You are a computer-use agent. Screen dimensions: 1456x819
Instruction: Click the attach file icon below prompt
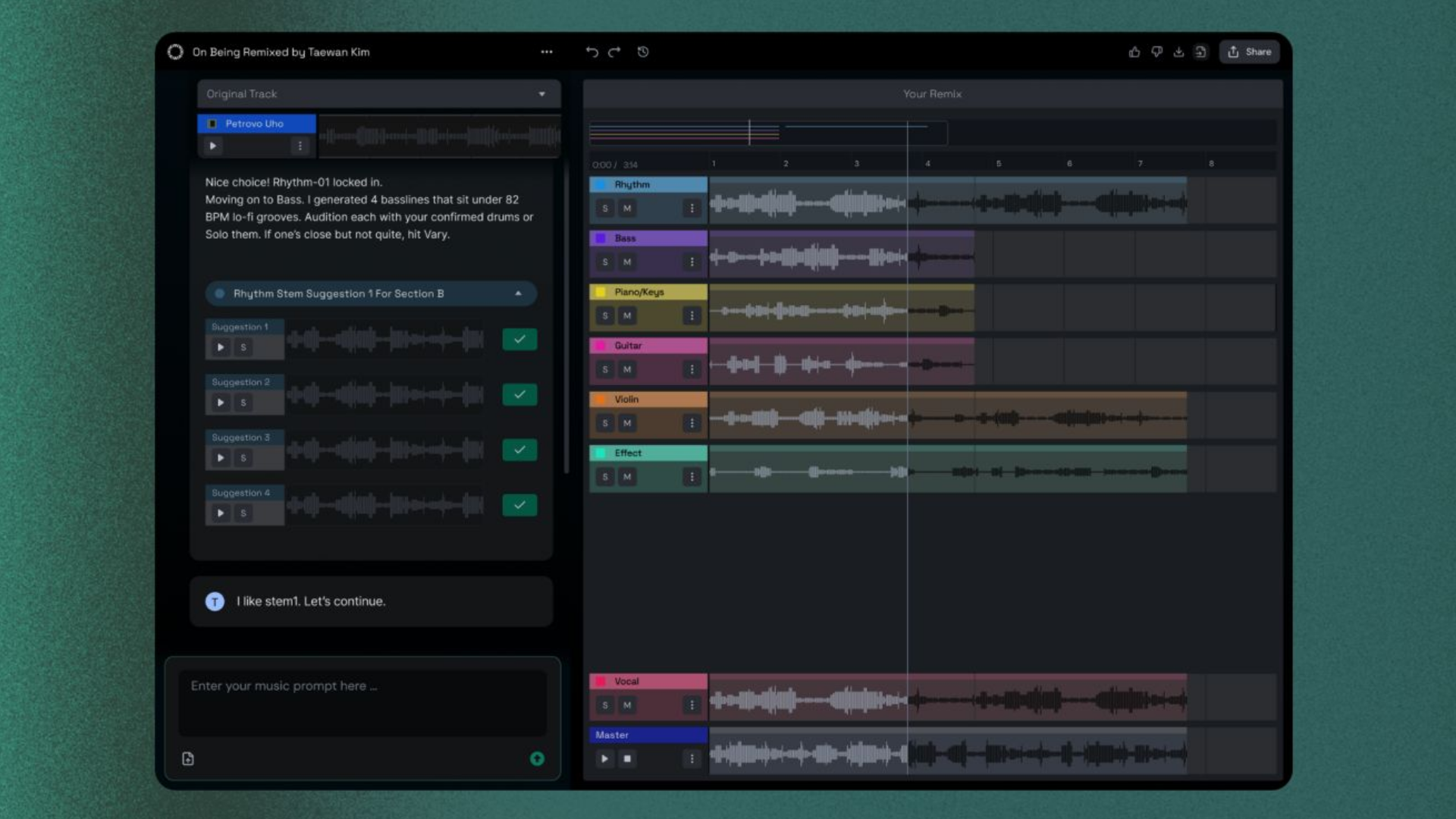click(x=188, y=758)
